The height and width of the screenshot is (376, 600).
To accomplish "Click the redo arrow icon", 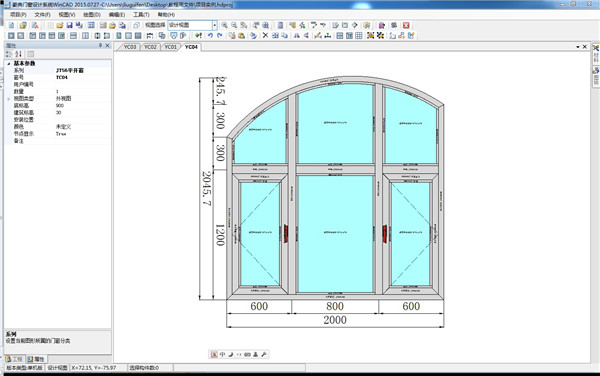I will coord(220,36).
